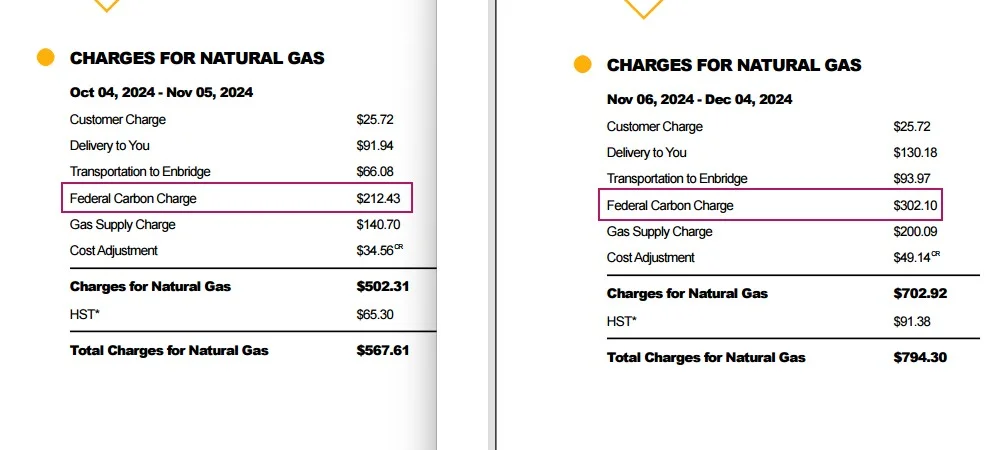Click the bold $702.92 Charges for Natural Gas subtotal
The height and width of the screenshot is (450, 986).
920,294
